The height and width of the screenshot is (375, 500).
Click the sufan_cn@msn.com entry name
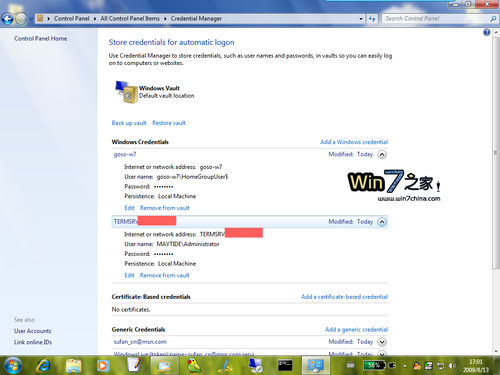tap(140, 342)
